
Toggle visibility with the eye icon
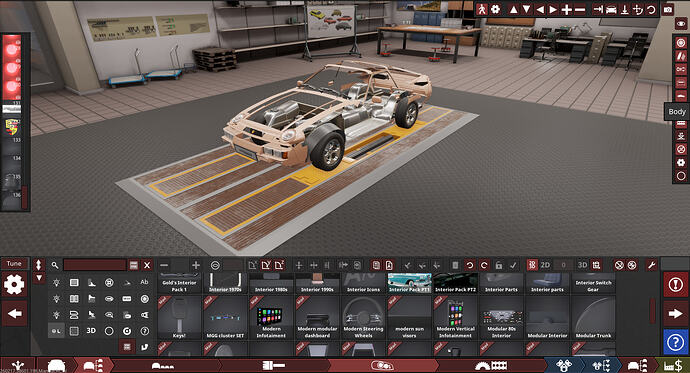(681, 24)
